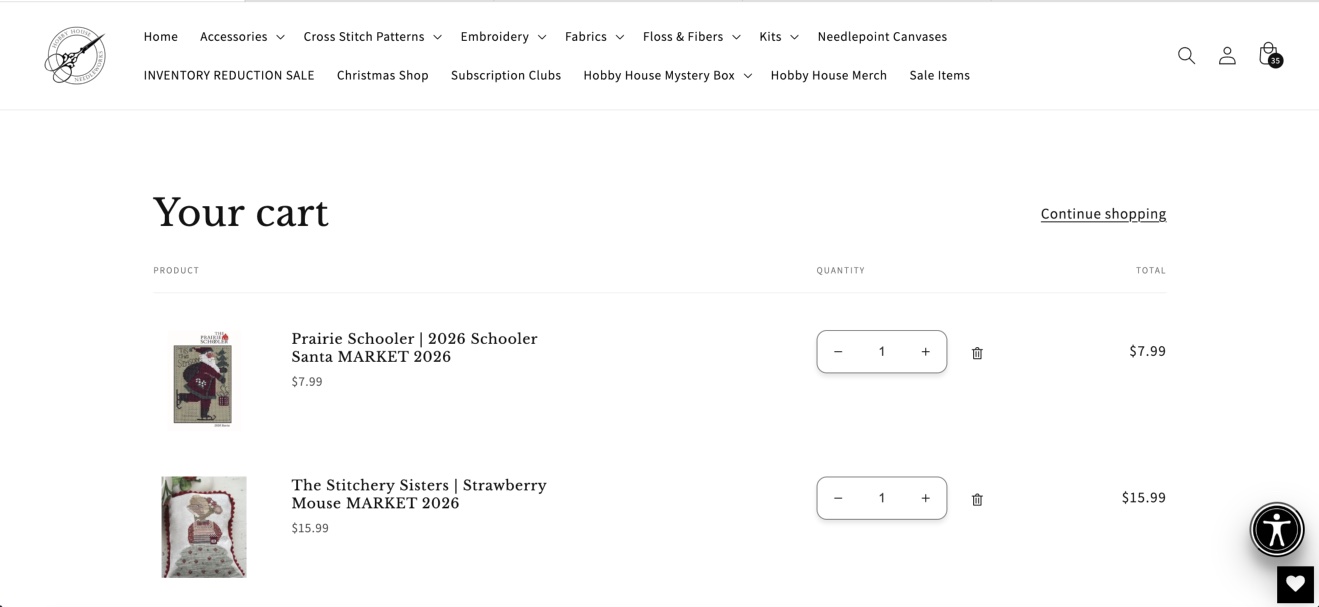1319x607 pixels.
Task: Increase Strawberry Mouse quantity
Action: (925, 498)
